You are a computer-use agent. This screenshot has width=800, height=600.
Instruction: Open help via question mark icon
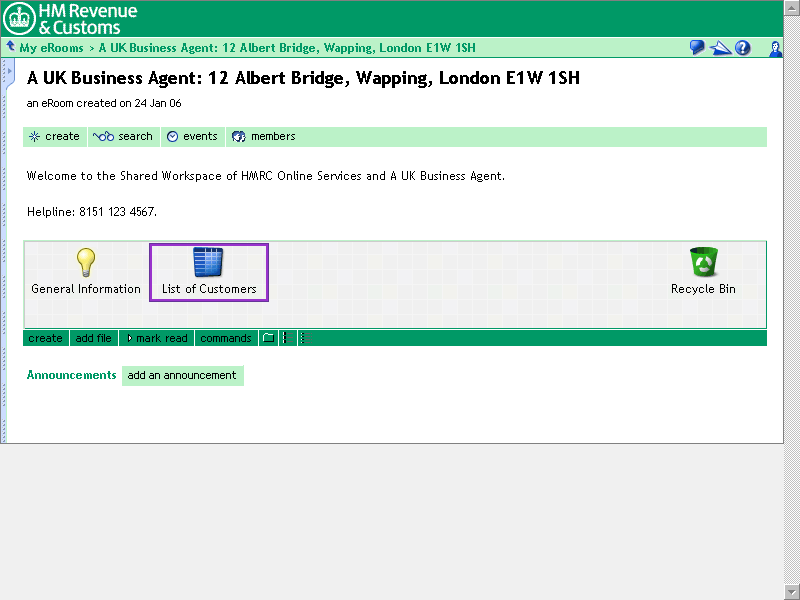click(x=743, y=48)
